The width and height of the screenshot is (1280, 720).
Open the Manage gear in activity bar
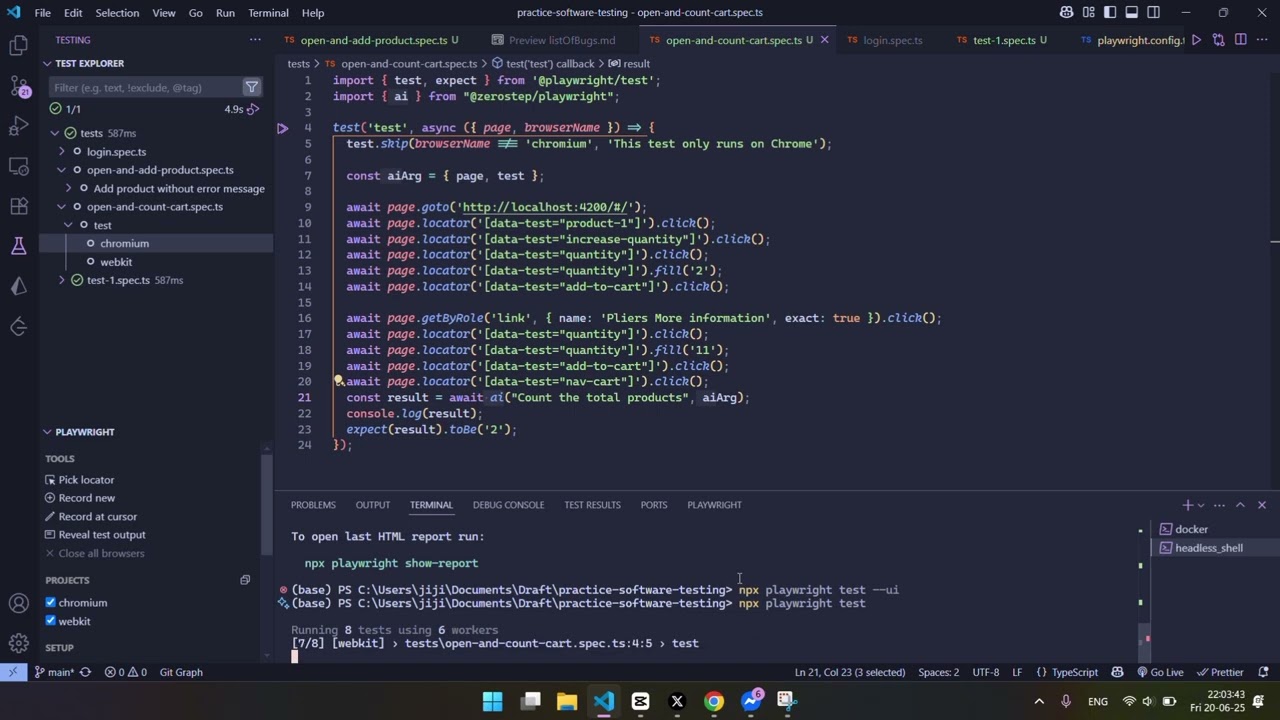(x=18, y=643)
